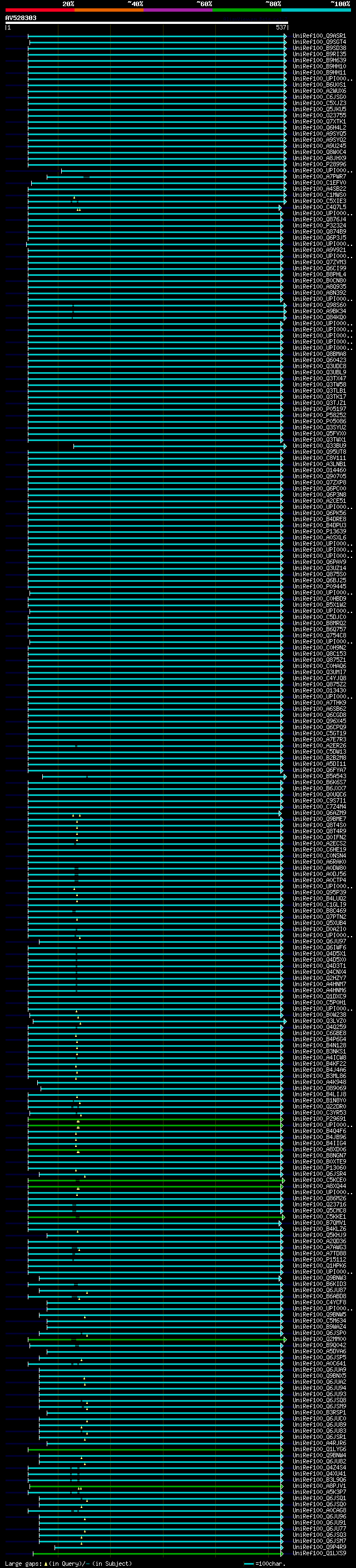Image resolution: width=356 pixels, height=1568 pixels.
Task: Select the label UniRef100_O23755
Action: tap(319, 115)
